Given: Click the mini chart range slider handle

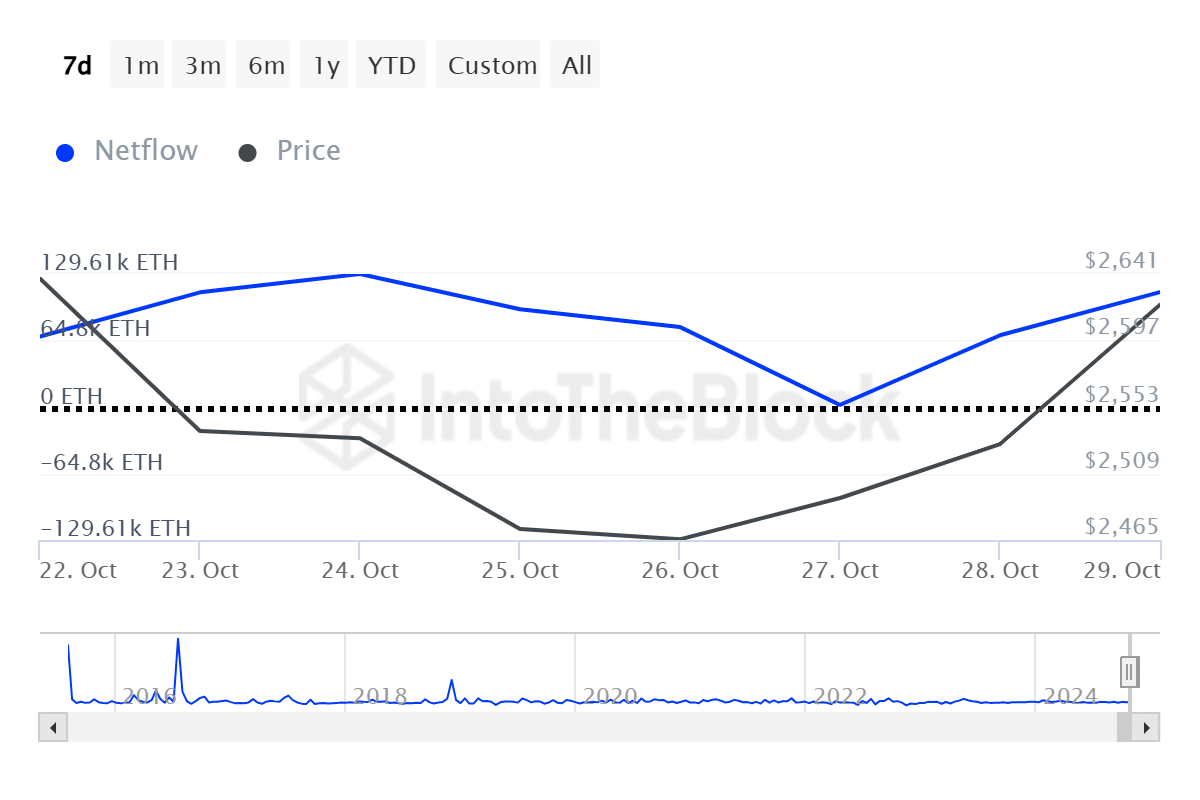Looking at the screenshot, I should point(1128,671).
